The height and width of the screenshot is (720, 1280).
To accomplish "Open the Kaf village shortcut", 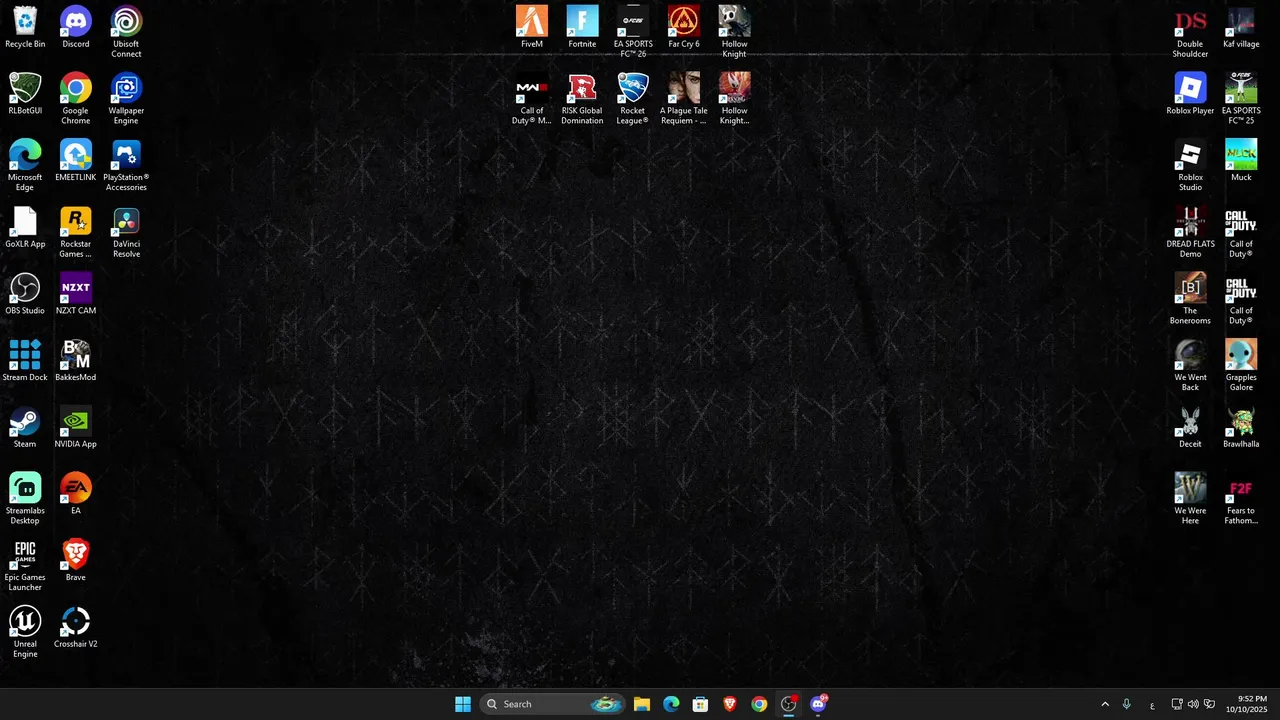I will click(1241, 27).
